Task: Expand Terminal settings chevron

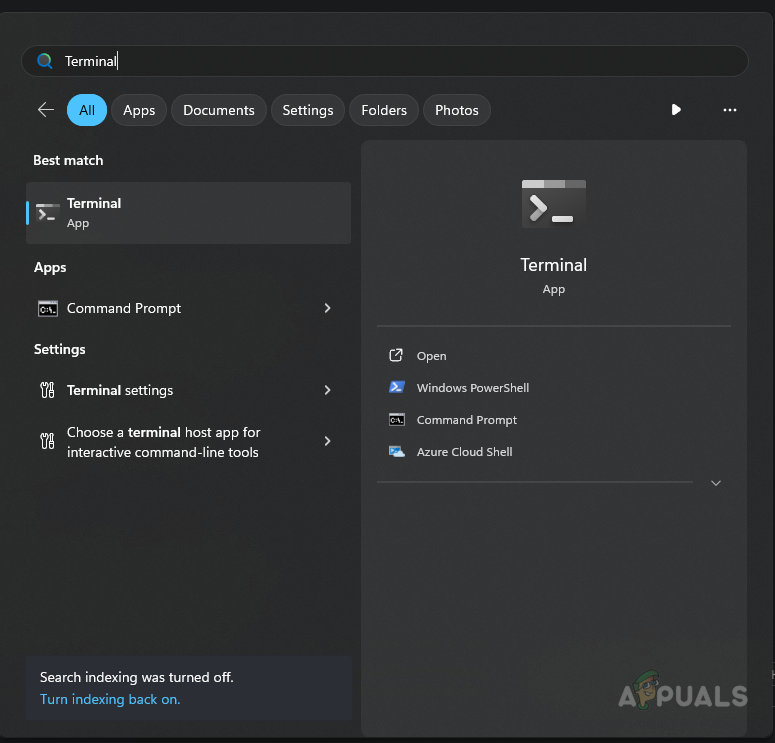Action: (327, 390)
